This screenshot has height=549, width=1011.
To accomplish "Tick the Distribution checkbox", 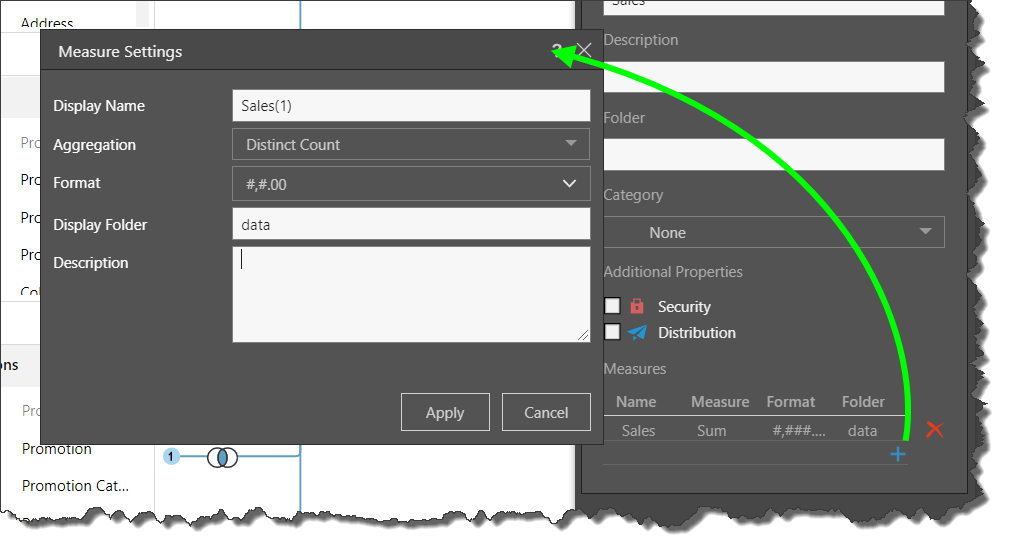I will pos(612,333).
